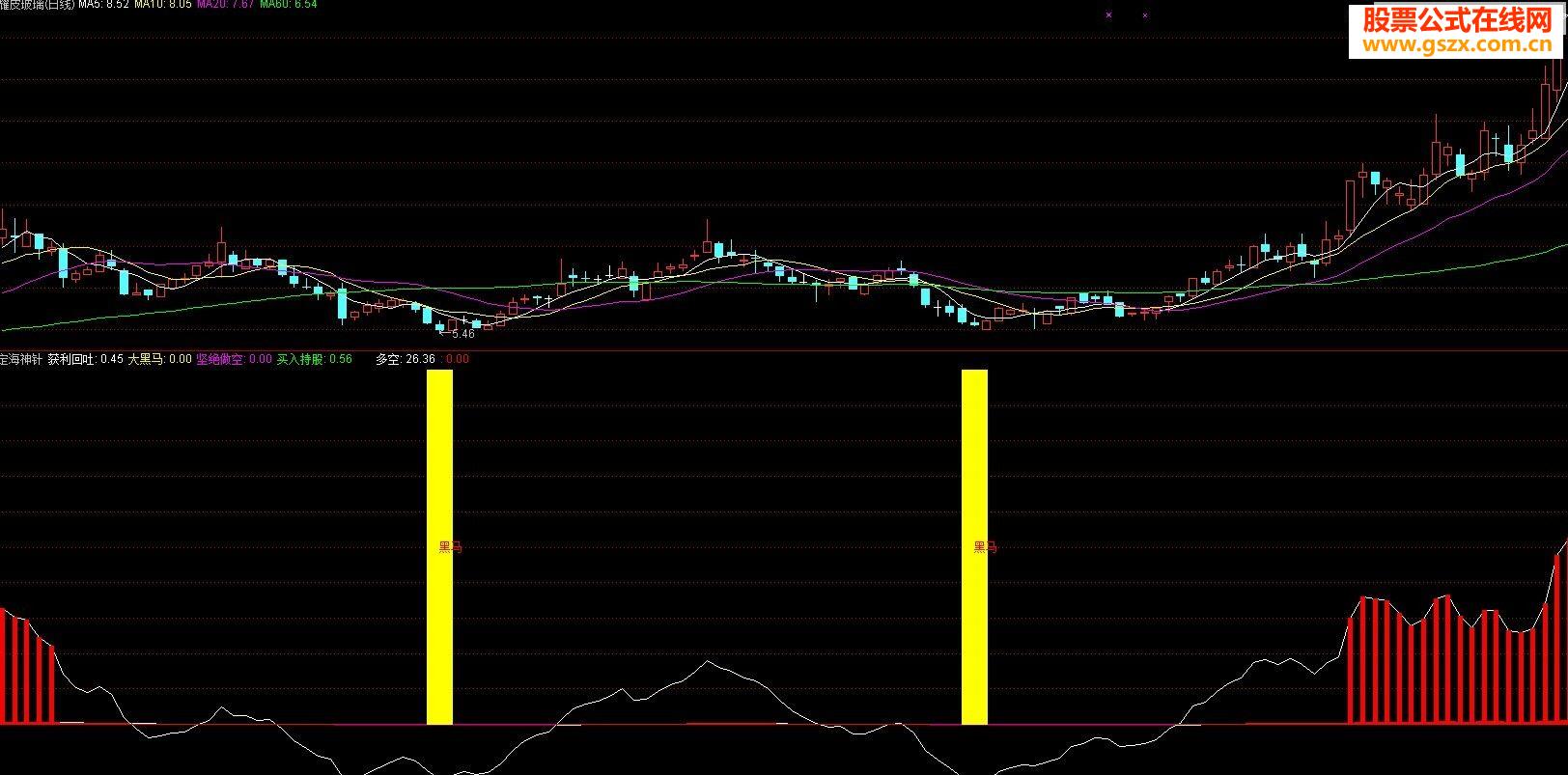Select the 定海神针 indicator name

click(20, 359)
